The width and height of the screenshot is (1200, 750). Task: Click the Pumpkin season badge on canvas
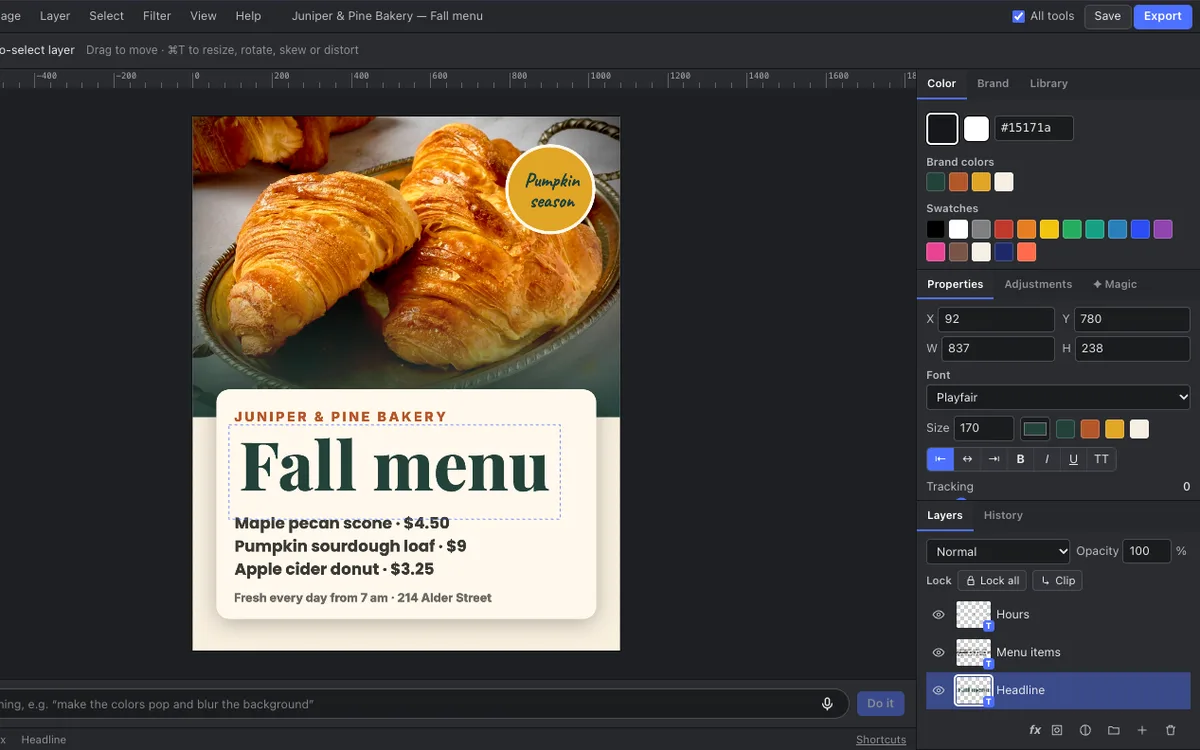point(550,190)
